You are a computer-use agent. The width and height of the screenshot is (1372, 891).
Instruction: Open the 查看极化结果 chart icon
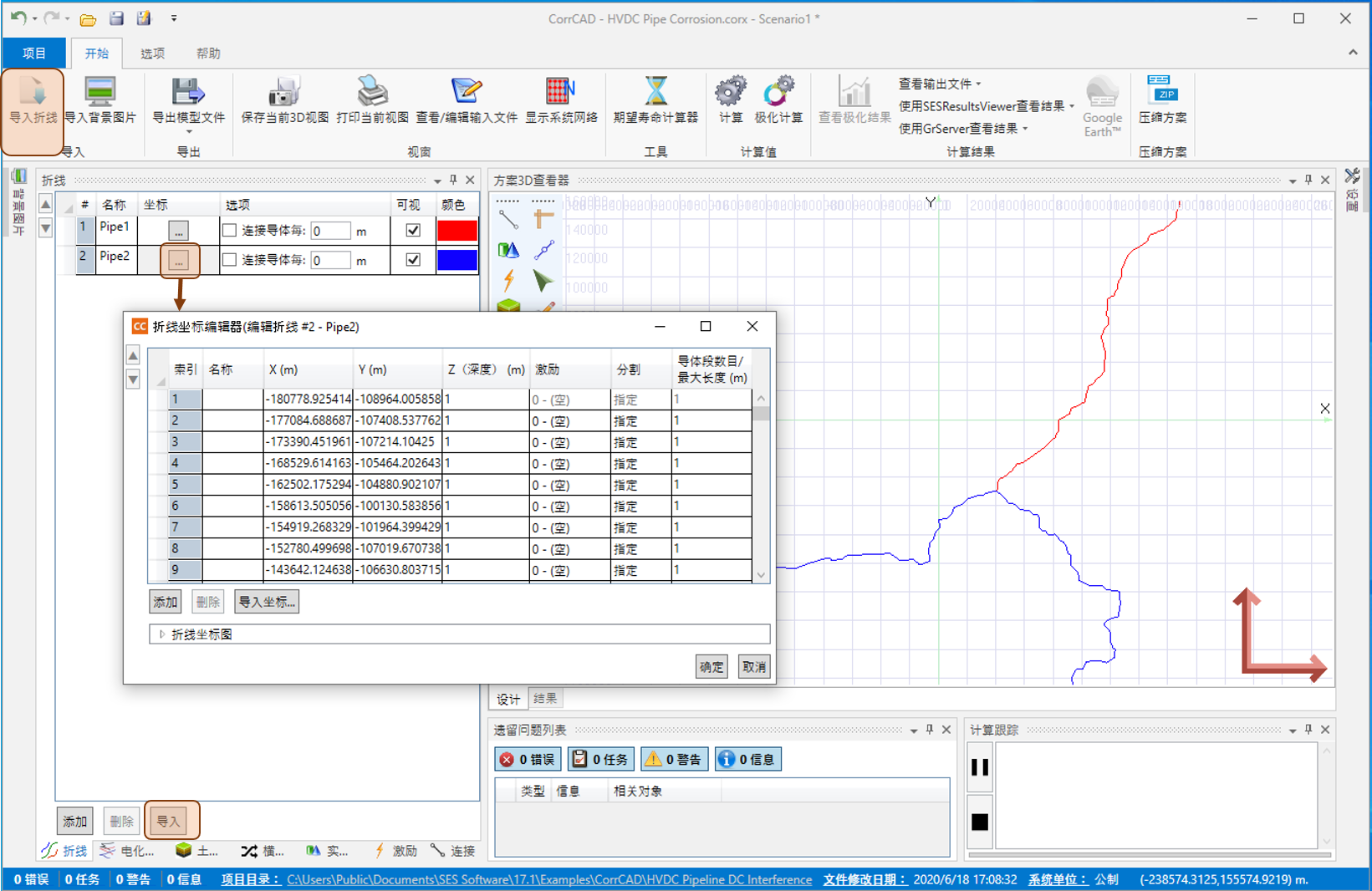tap(854, 91)
